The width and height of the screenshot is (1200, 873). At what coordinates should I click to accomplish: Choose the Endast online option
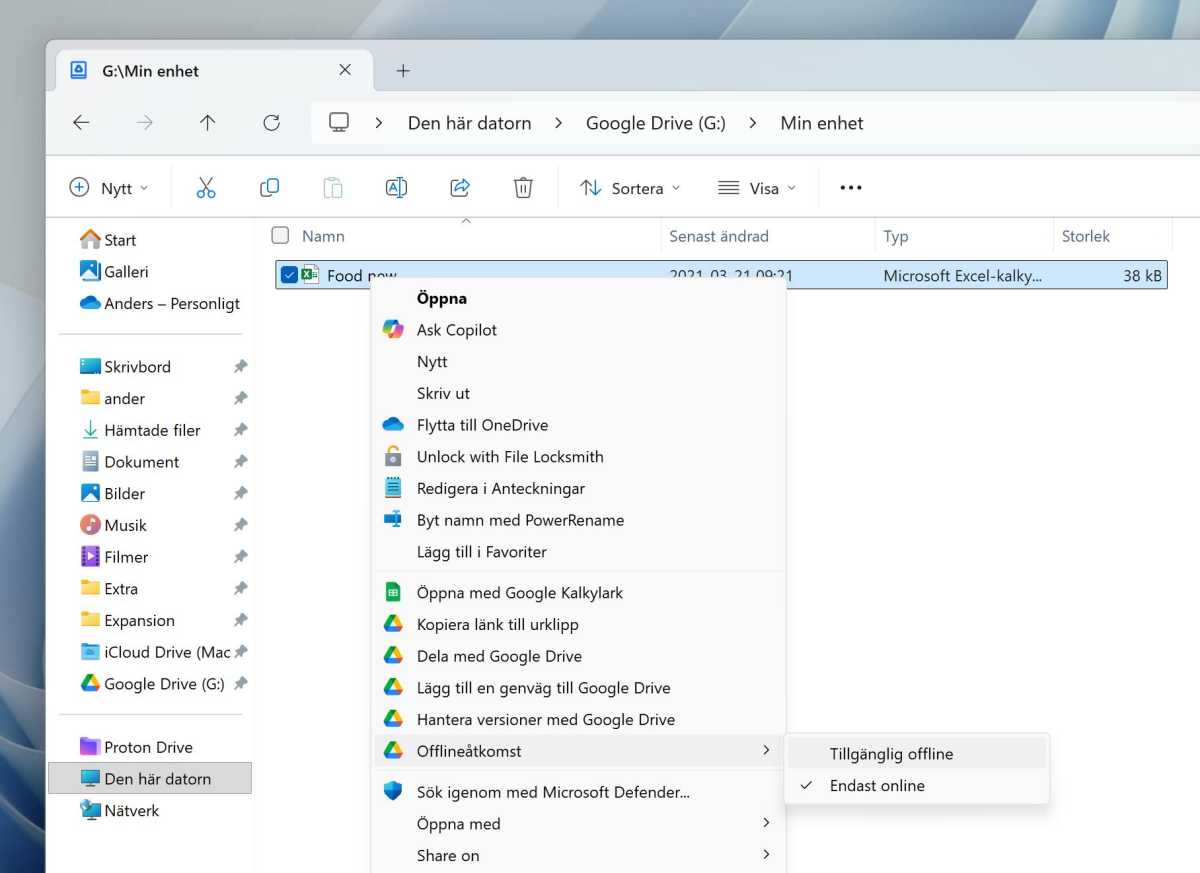click(877, 786)
